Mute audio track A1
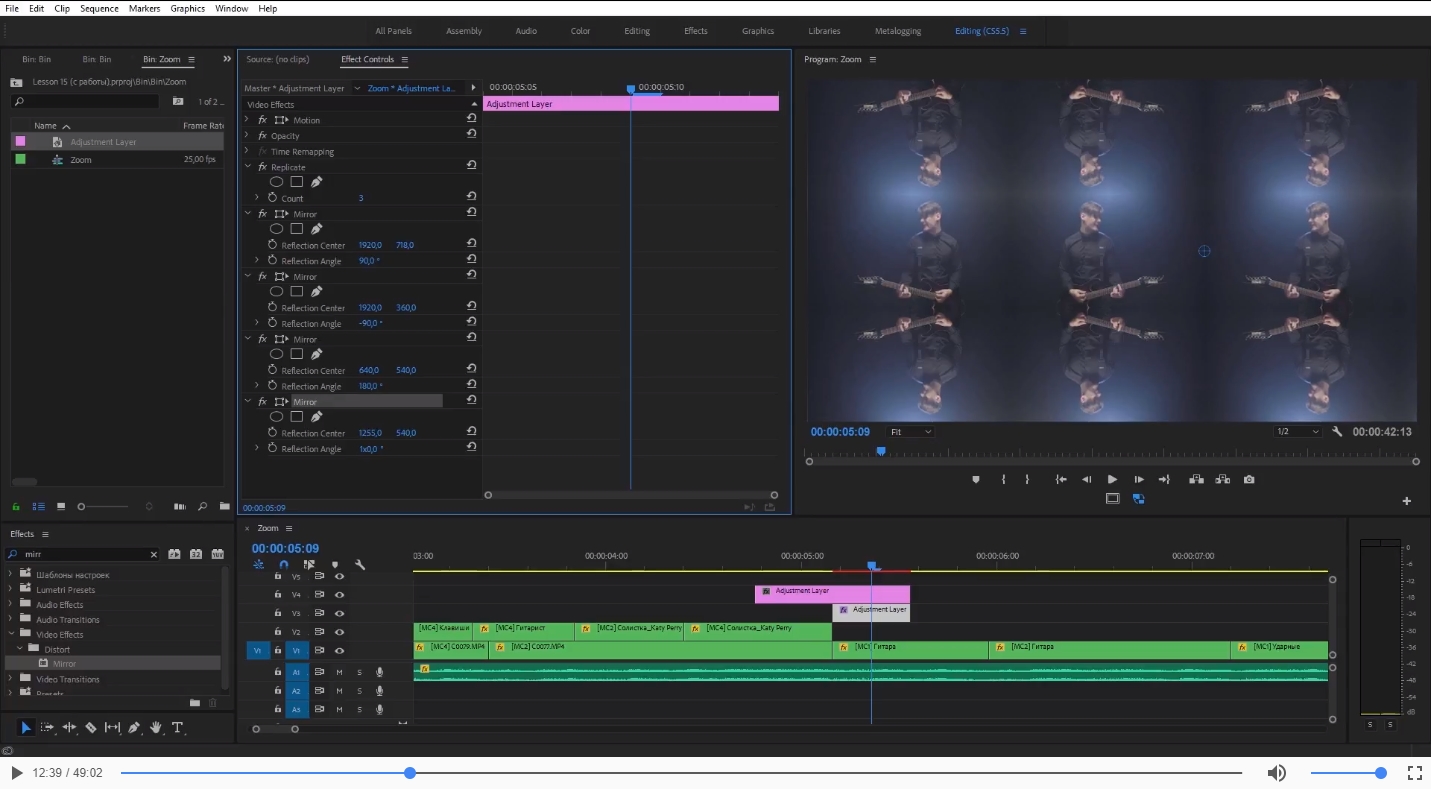Viewport: 1431px width, 789px height. 339,672
